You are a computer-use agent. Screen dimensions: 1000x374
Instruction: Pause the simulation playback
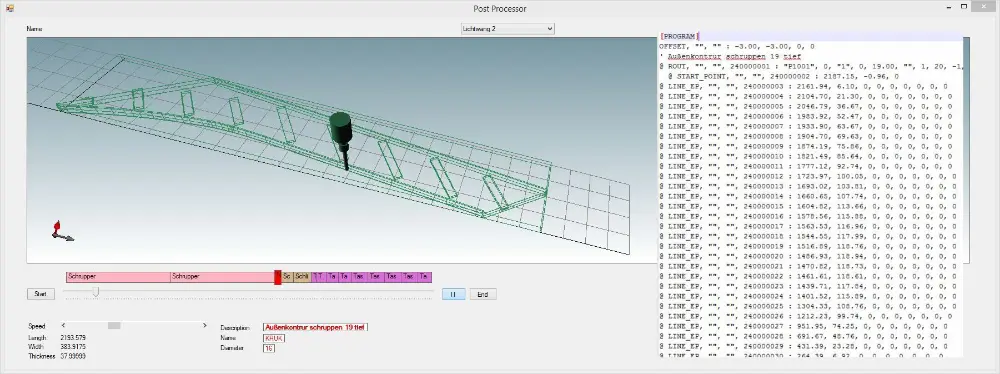click(453, 294)
